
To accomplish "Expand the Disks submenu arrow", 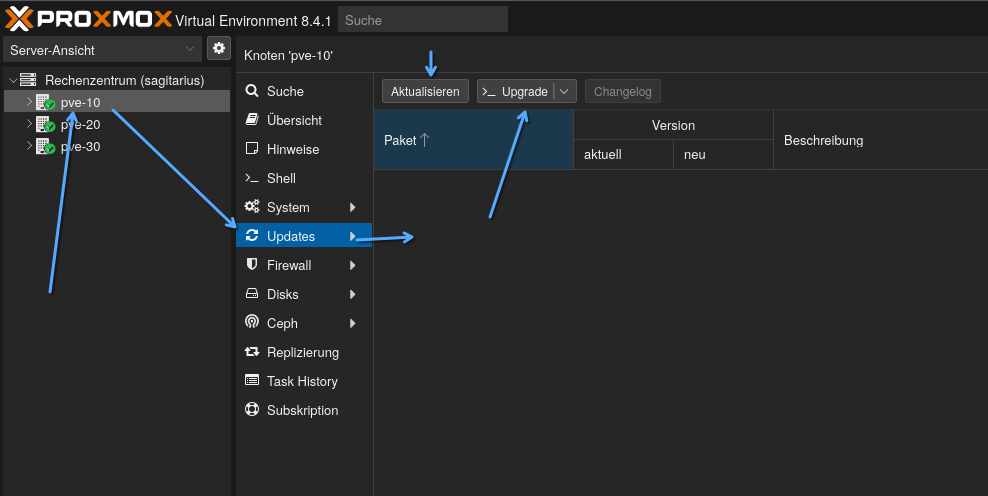I will click(352, 294).
